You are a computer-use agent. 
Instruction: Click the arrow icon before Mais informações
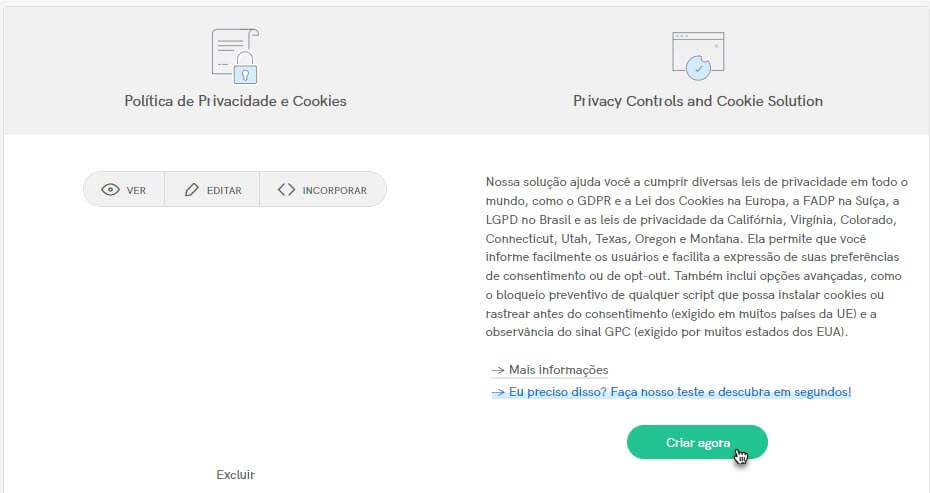point(498,370)
